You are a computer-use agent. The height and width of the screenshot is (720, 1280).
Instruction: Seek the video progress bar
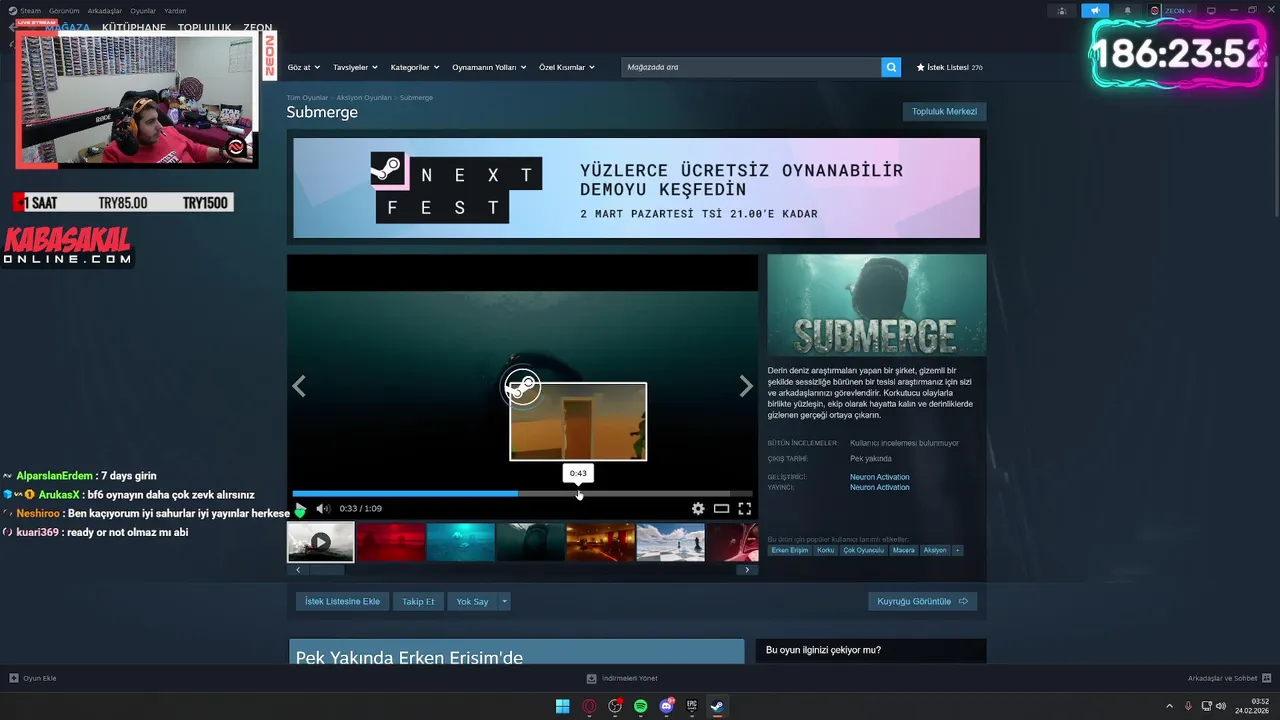point(522,493)
